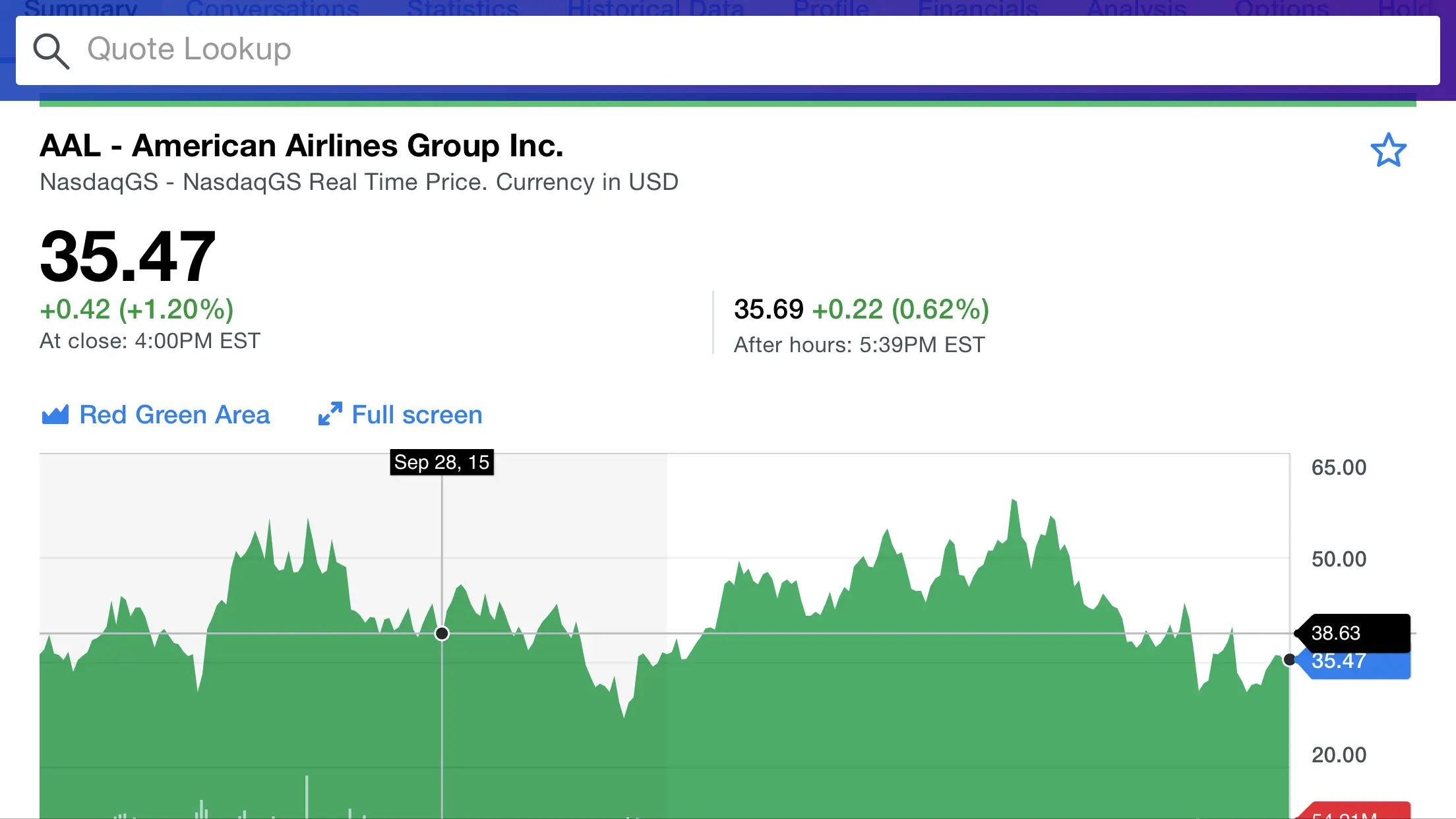
Task: Click the AAL American Airlines Group heading
Action: [301, 146]
